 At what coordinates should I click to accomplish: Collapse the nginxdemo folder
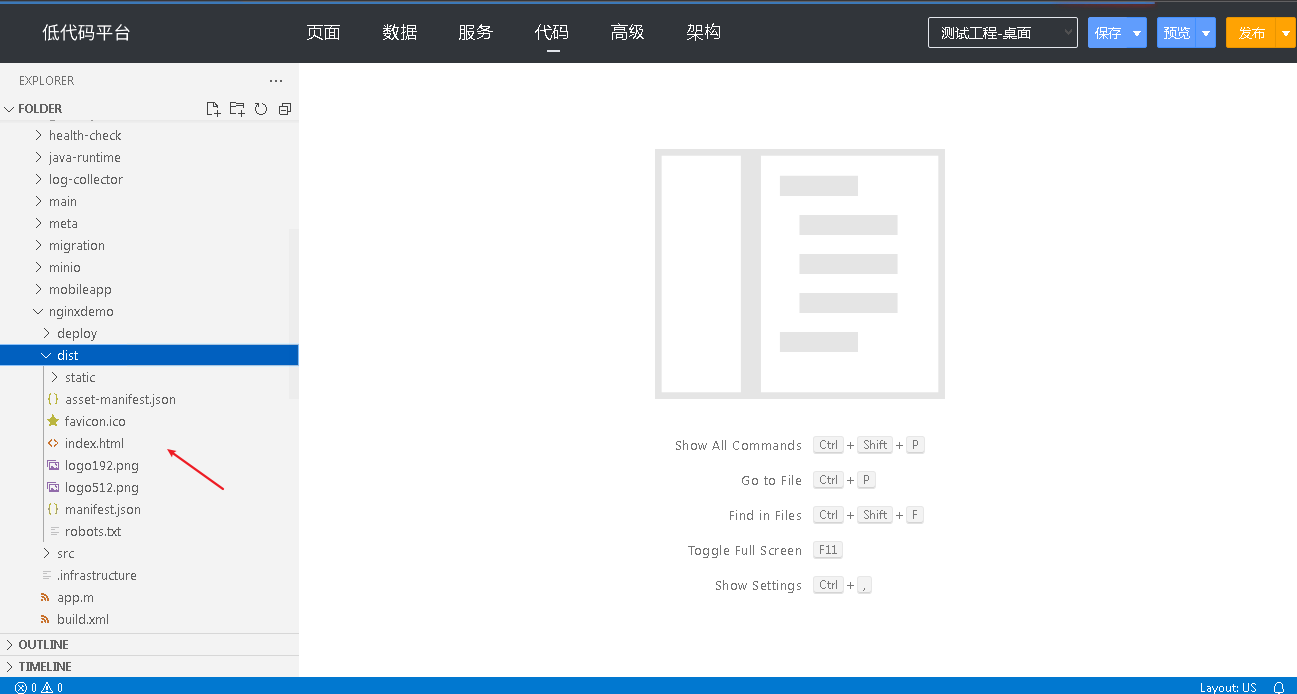38,311
